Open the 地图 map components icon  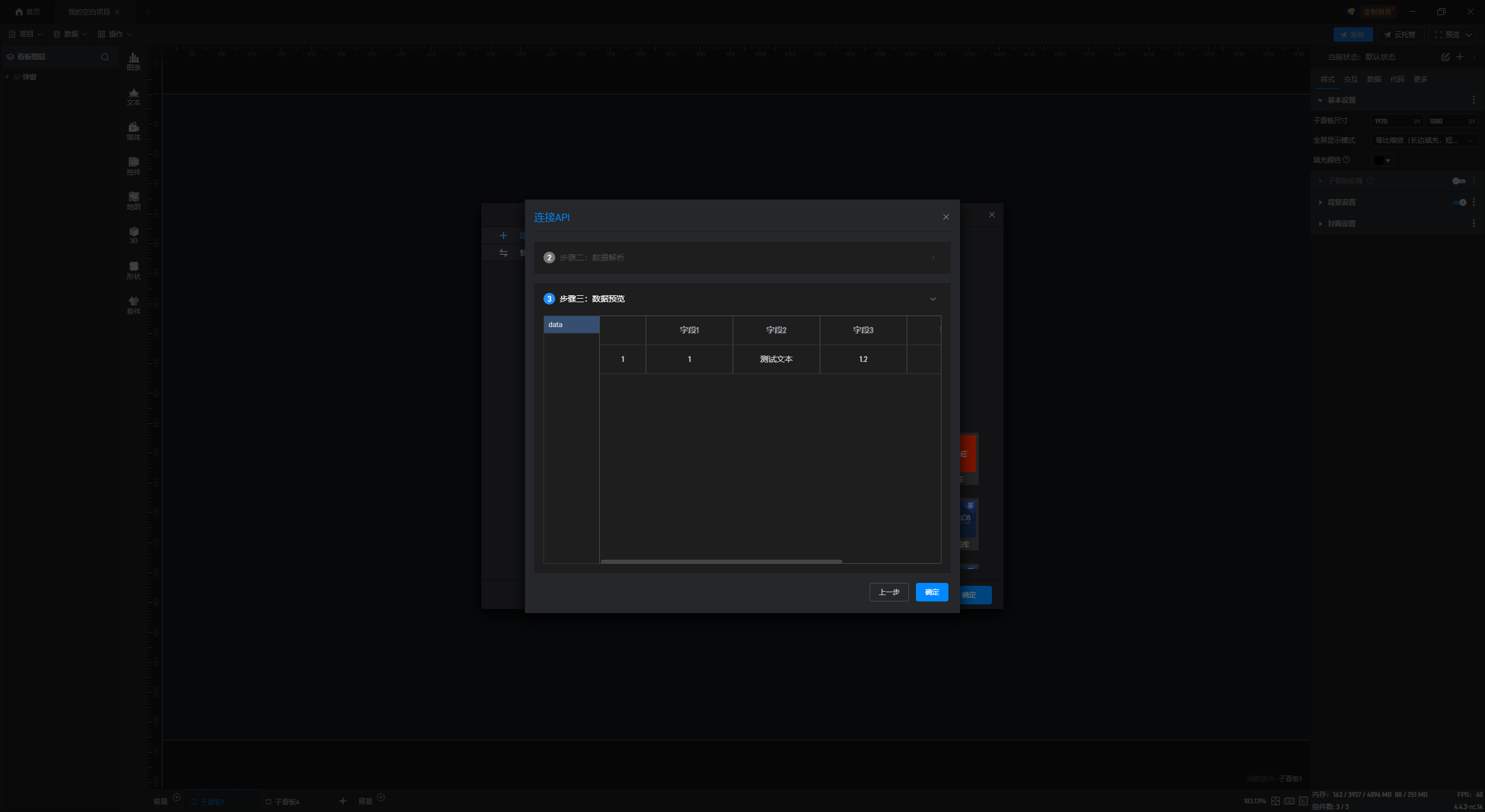133,201
